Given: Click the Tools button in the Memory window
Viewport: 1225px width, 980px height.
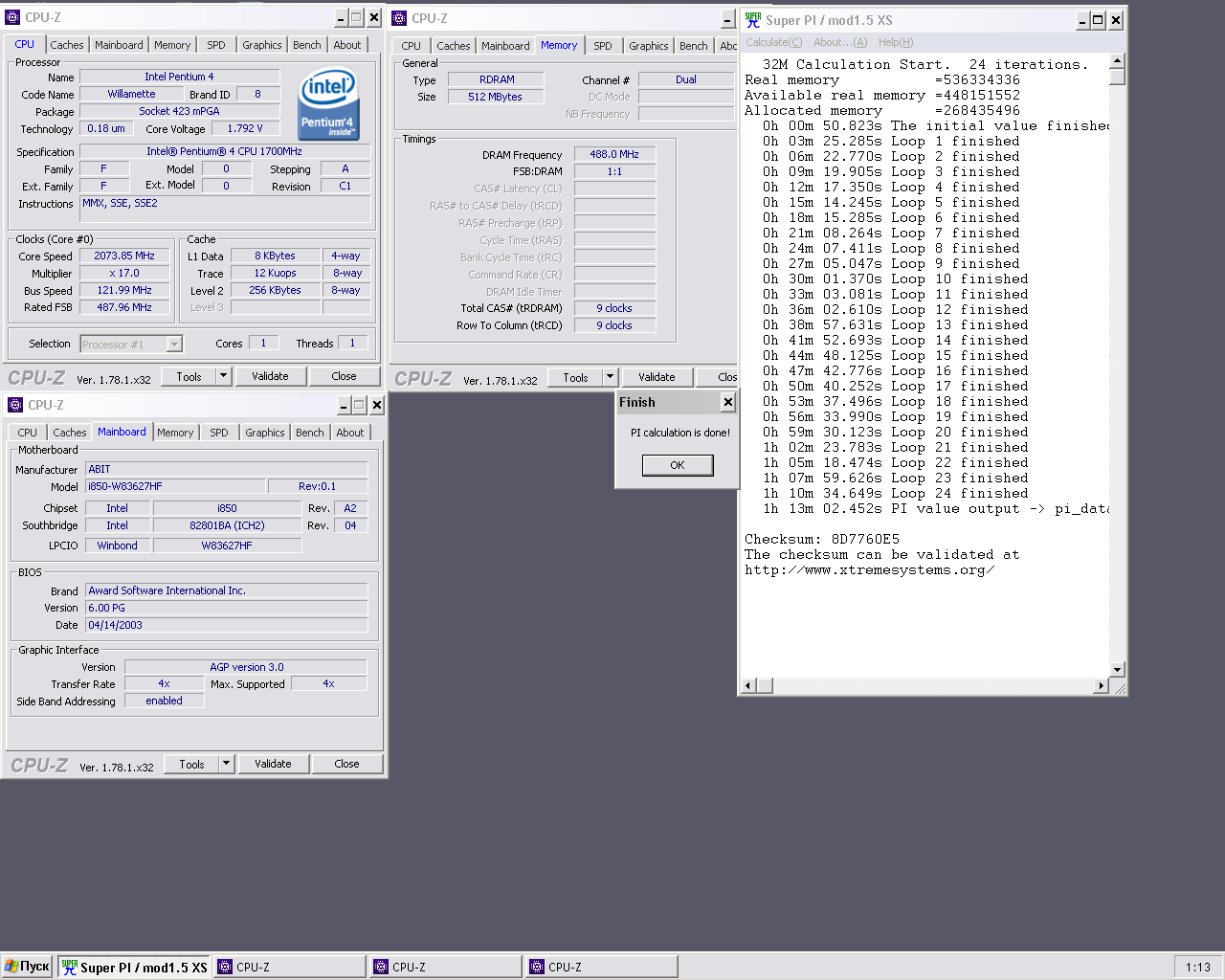Looking at the screenshot, I should tap(575, 377).
